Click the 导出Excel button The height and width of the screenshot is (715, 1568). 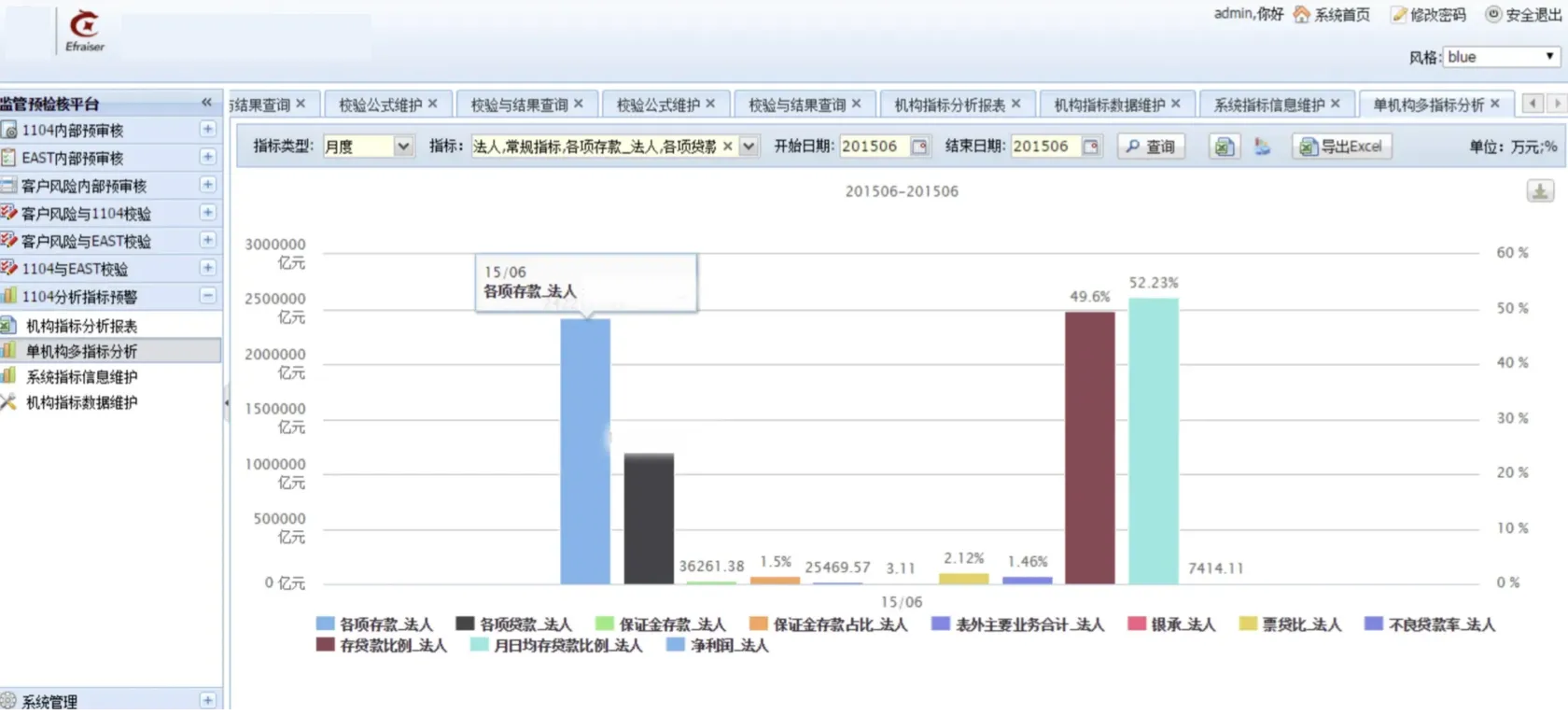1341,147
